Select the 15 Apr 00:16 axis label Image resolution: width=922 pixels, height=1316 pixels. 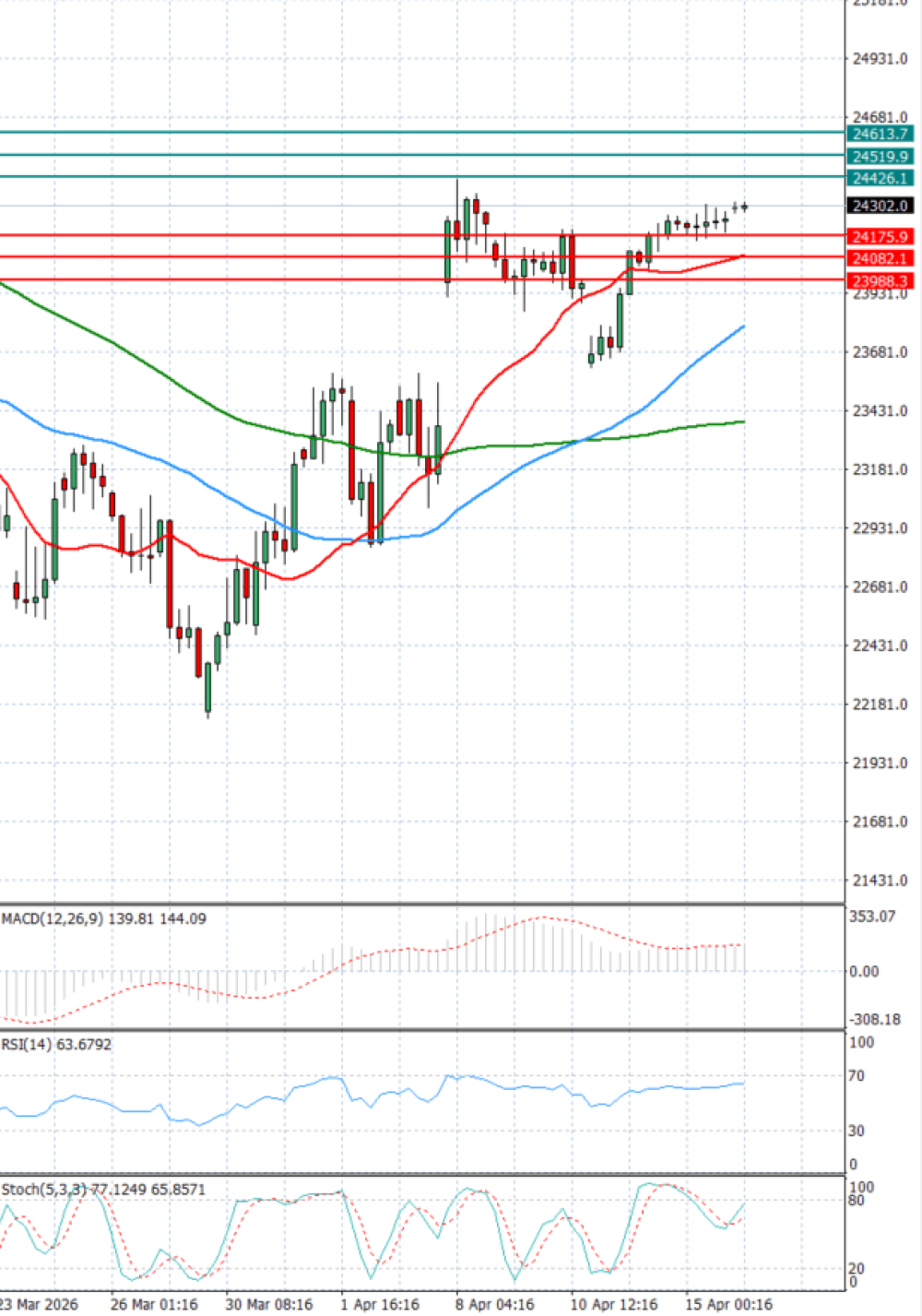point(727,1304)
